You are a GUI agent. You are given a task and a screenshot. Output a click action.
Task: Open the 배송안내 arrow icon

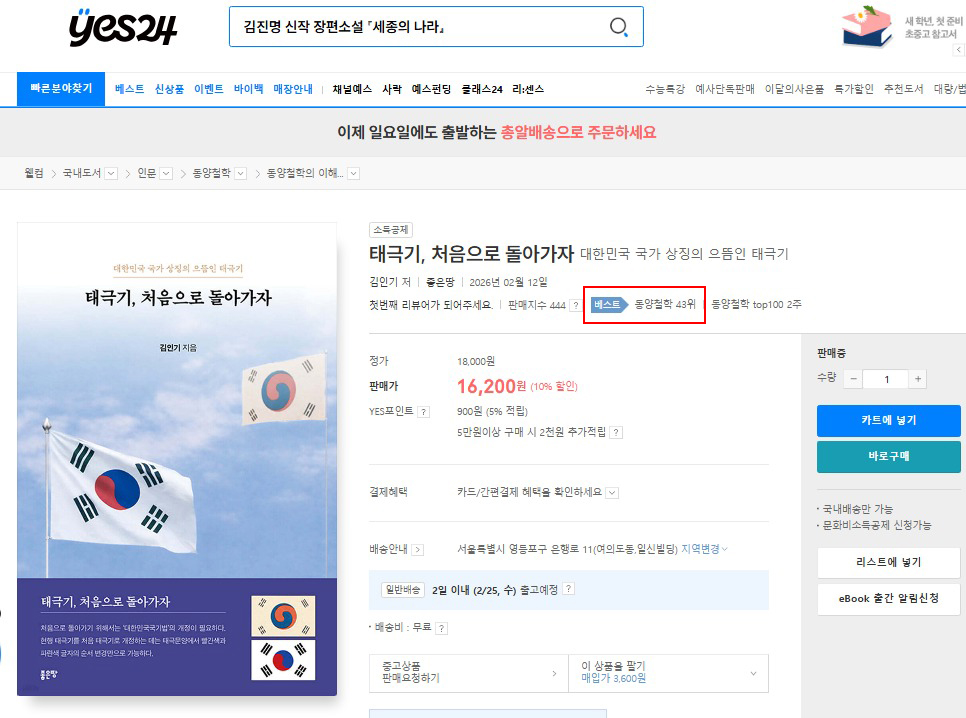(x=417, y=549)
